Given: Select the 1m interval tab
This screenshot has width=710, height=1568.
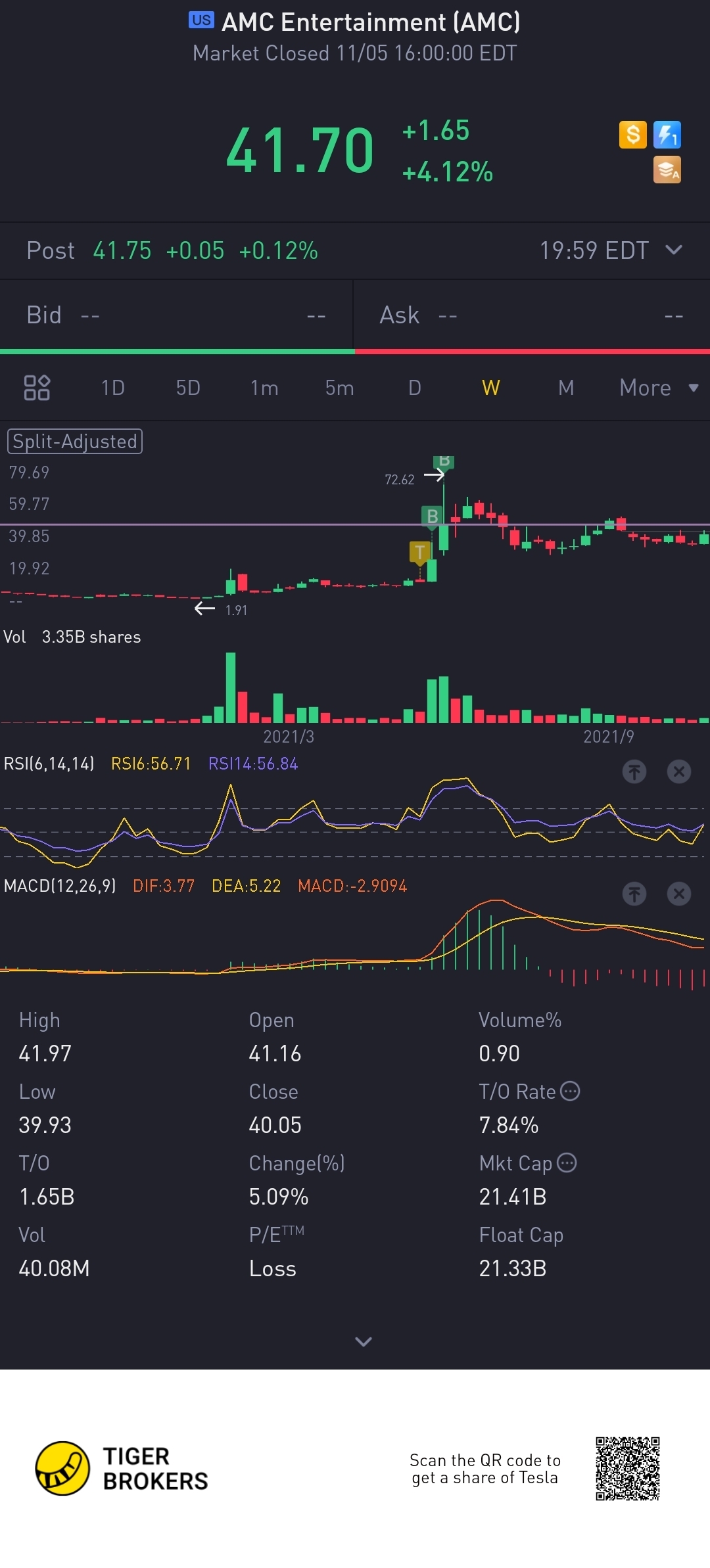Looking at the screenshot, I should (x=264, y=388).
